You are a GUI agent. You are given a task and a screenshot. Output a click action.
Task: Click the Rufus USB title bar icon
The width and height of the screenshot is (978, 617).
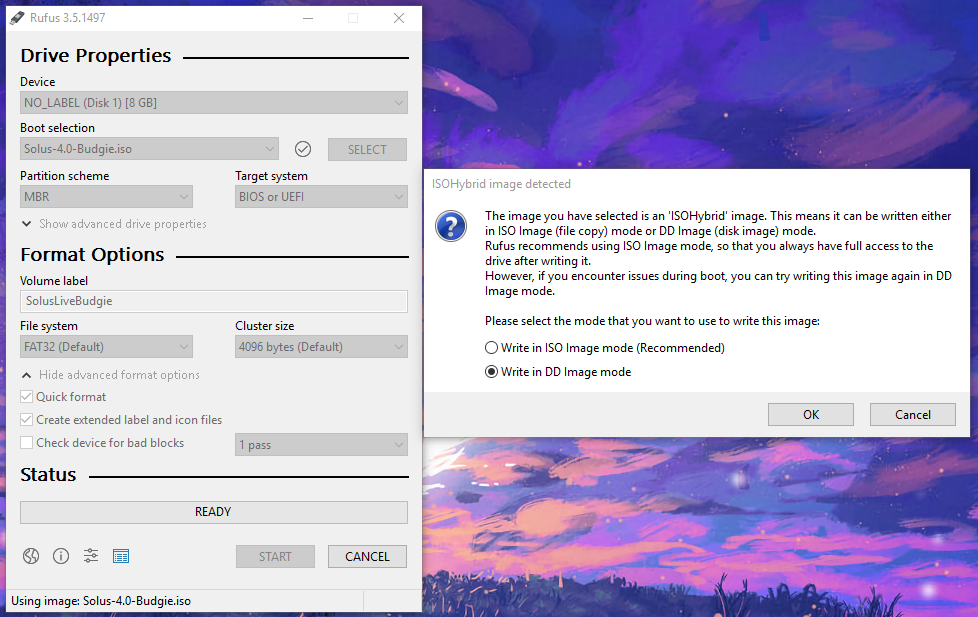(x=17, y=17)
